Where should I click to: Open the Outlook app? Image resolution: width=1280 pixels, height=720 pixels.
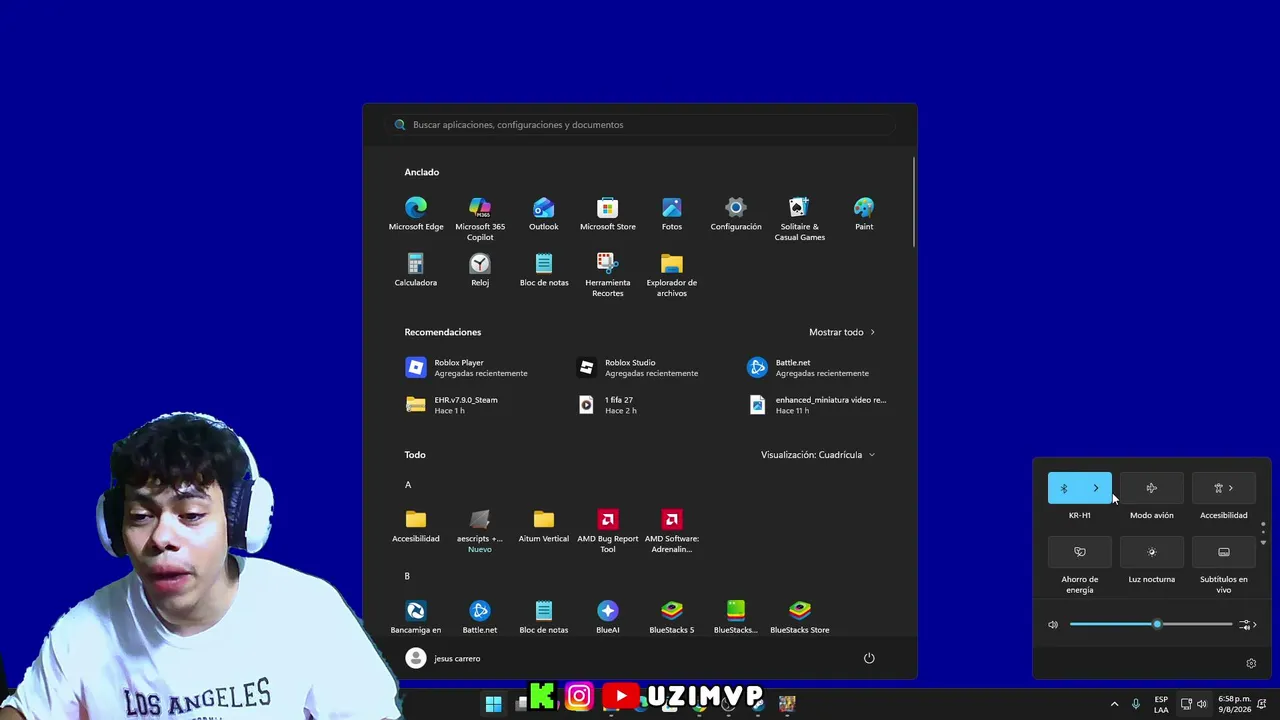click(x=544, y=214)
